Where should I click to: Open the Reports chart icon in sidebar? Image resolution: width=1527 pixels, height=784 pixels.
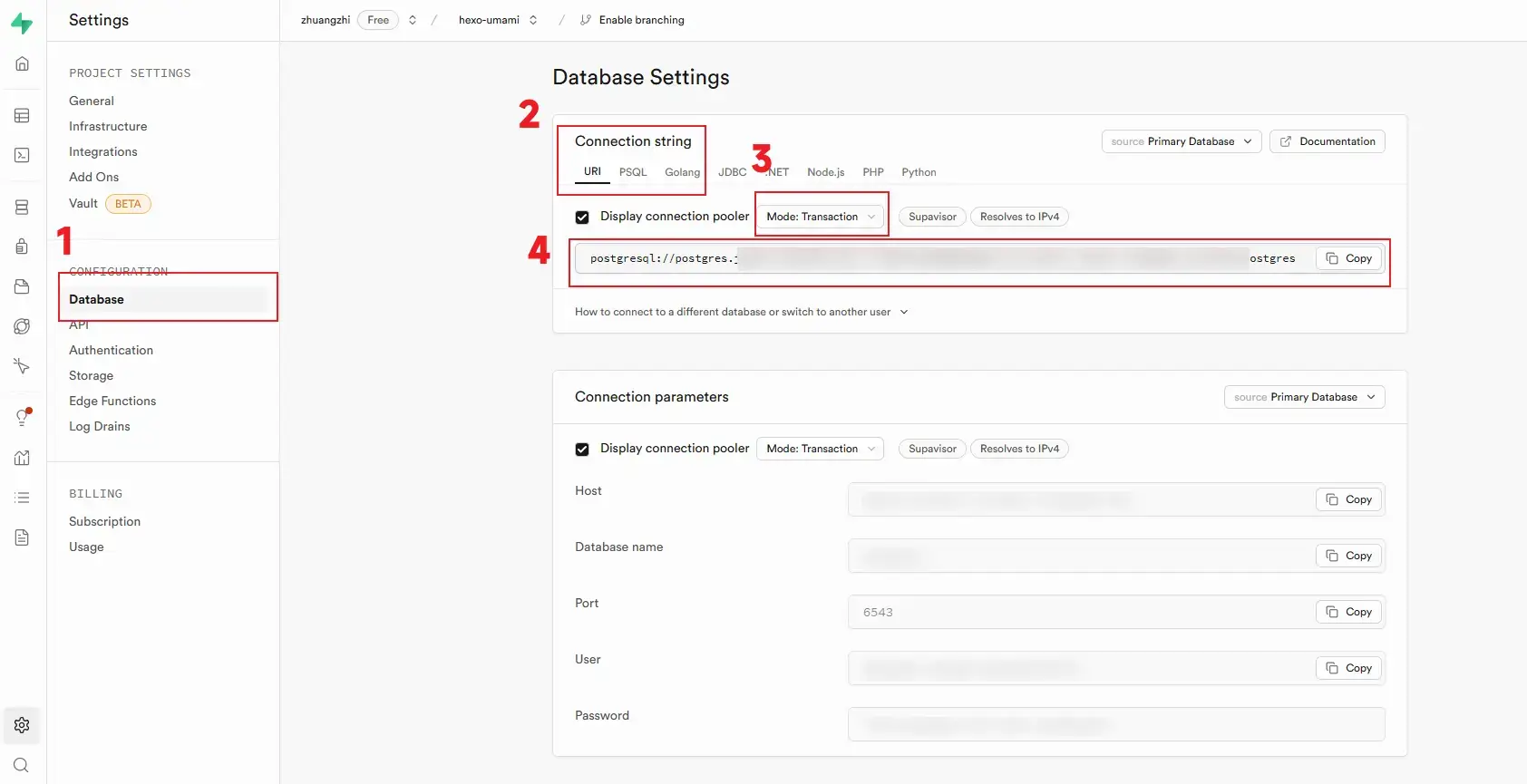click(x=22, y=458)
